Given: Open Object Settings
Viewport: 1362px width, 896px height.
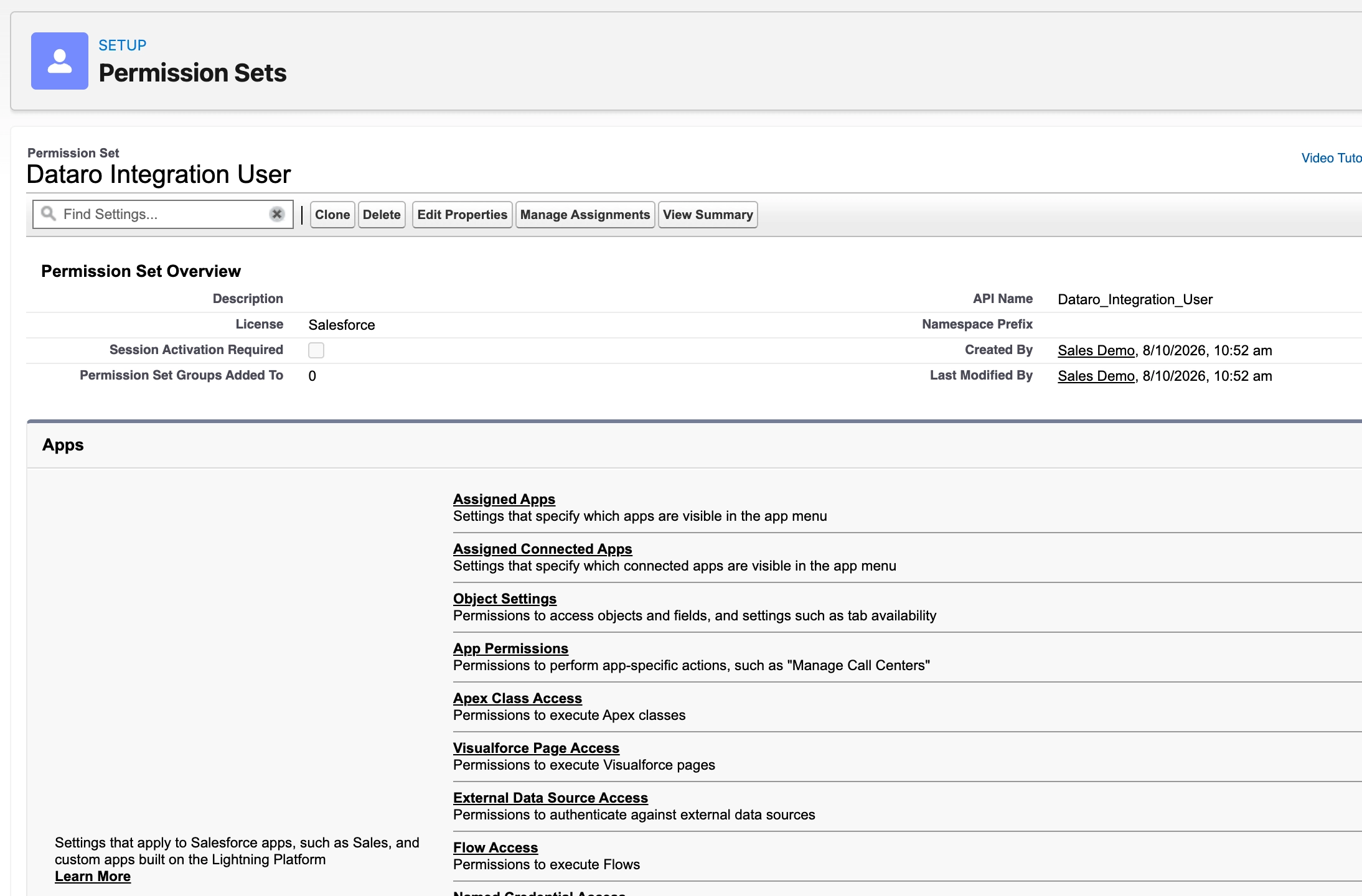Looking at the screenshot, I should pyautogui.click(x=505, y=599).
